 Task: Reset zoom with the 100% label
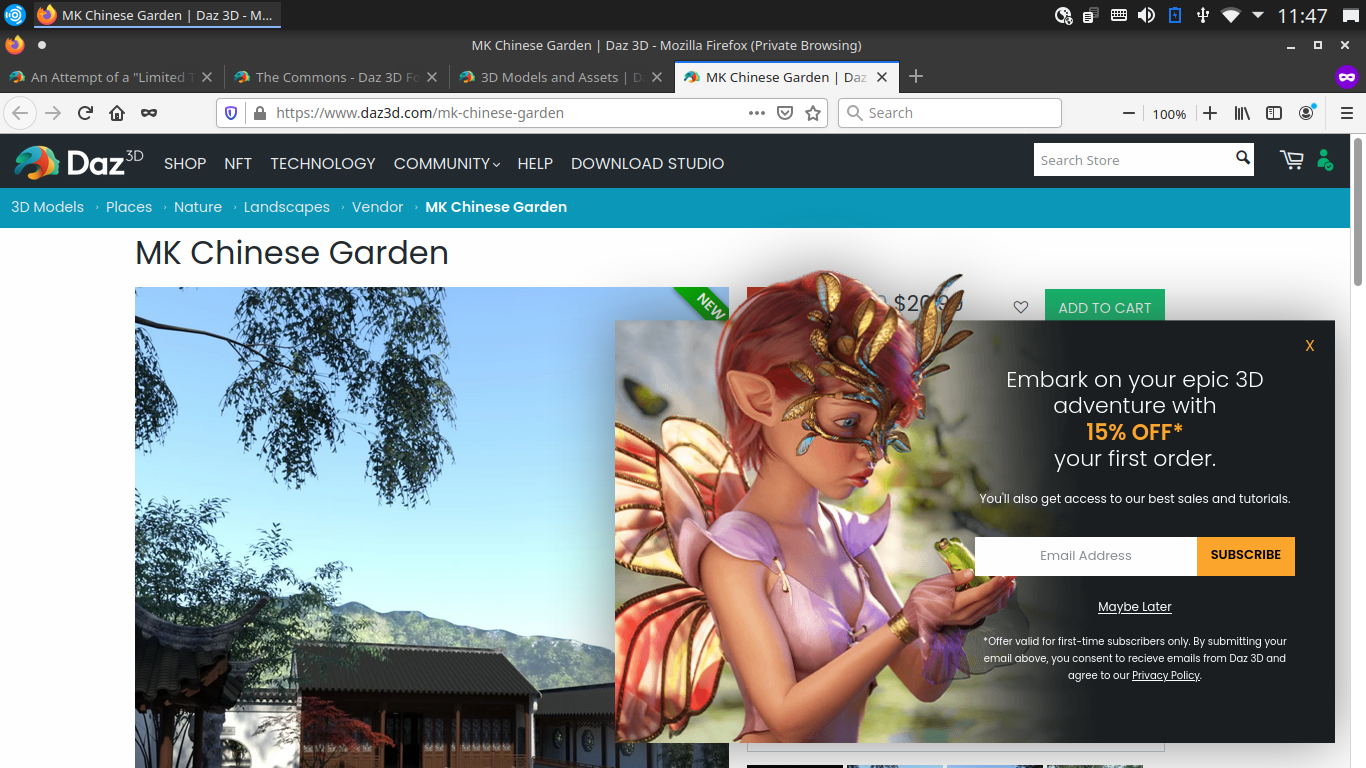[x=1169, y=114]
